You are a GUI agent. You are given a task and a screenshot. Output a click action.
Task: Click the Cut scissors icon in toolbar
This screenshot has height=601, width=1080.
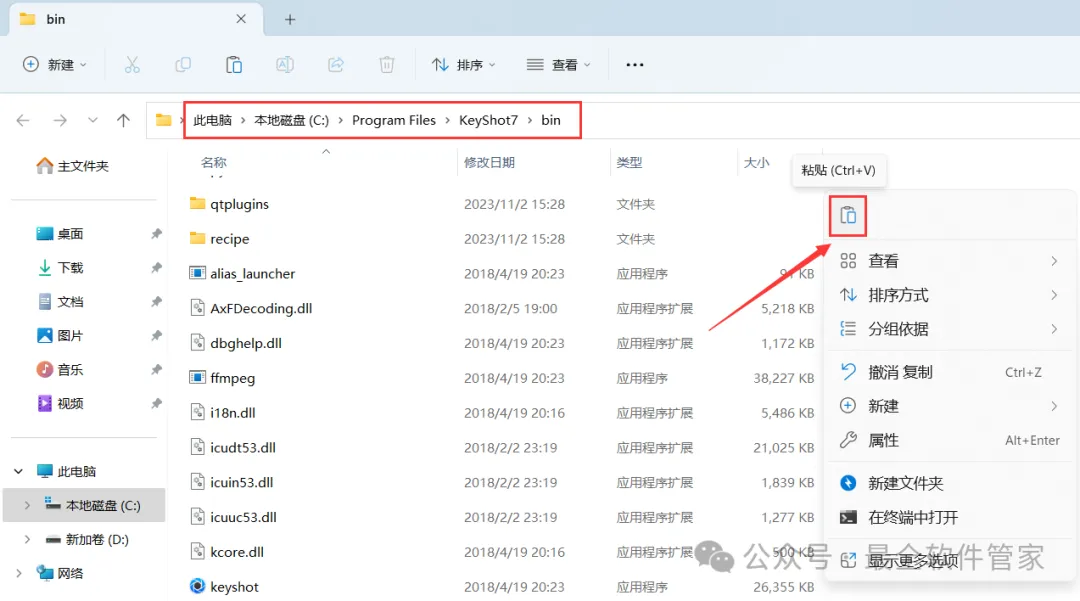(x=132, y=65)
